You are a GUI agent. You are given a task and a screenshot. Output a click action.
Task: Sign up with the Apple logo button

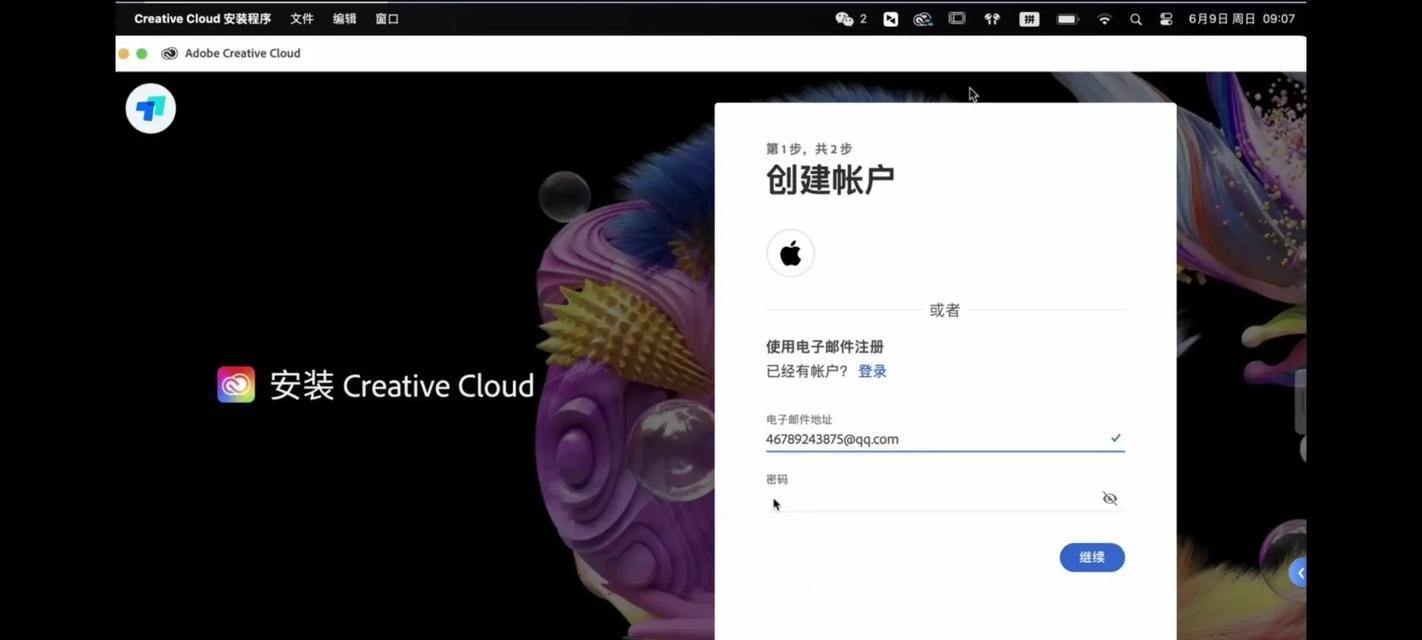790,253
